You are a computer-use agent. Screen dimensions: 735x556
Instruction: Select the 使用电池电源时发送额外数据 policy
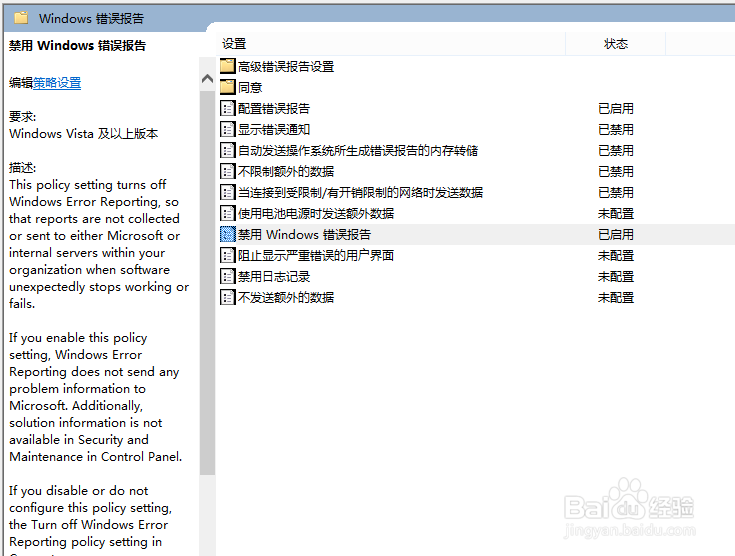pyautogui.click(x=316, y=214)
